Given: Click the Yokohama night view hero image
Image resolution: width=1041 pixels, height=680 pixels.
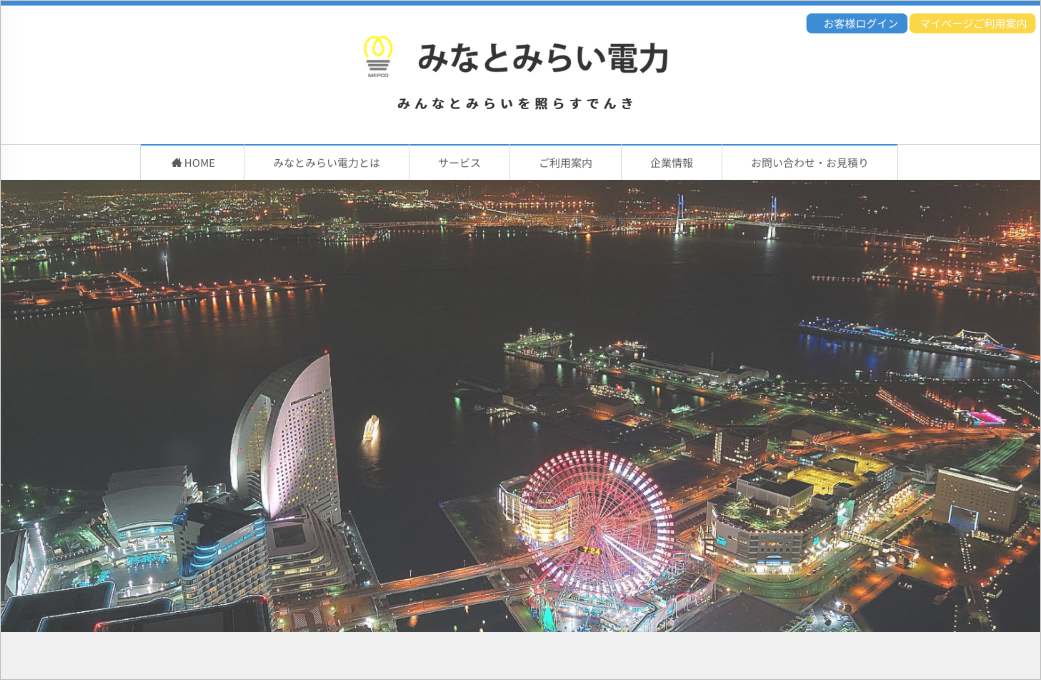Looking at the screenshot, I should click(520, 406).
